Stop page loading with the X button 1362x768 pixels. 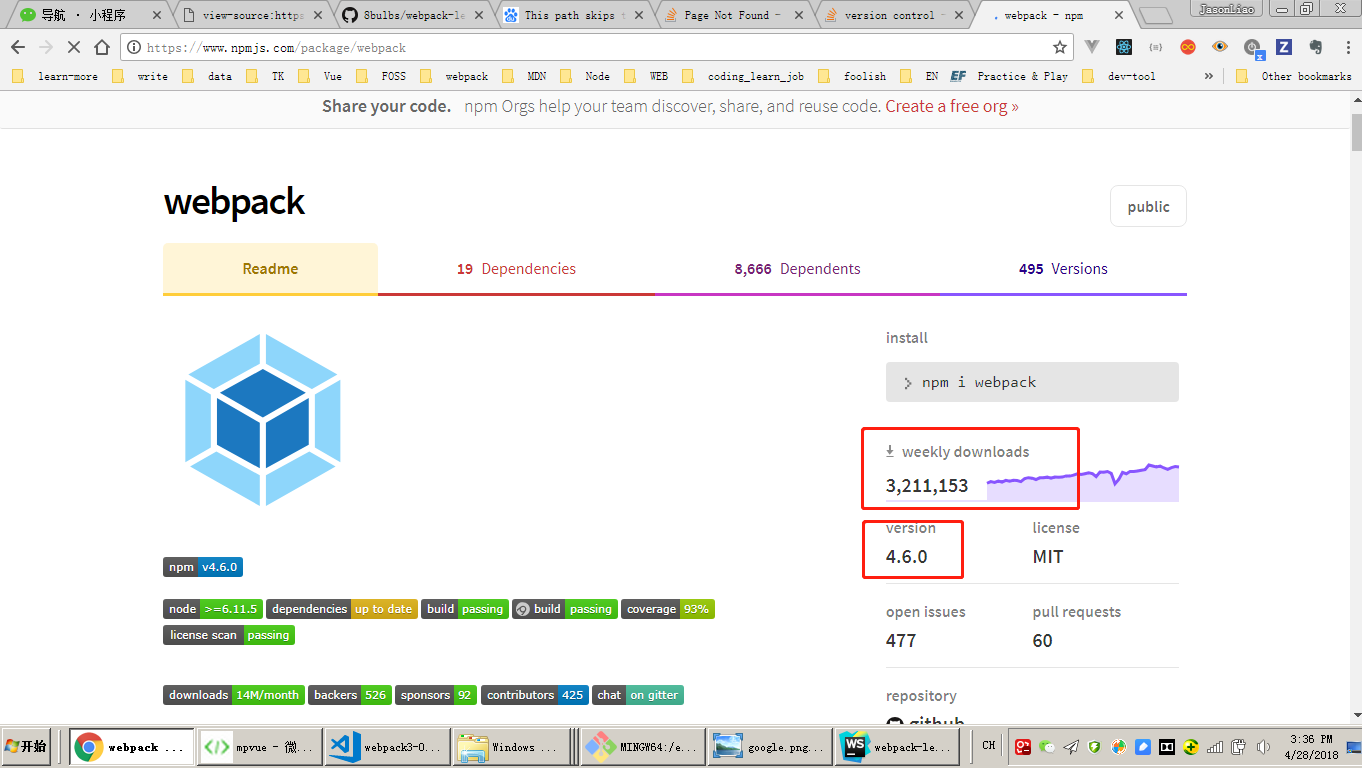pyautogui.click(x=75, y=47)
